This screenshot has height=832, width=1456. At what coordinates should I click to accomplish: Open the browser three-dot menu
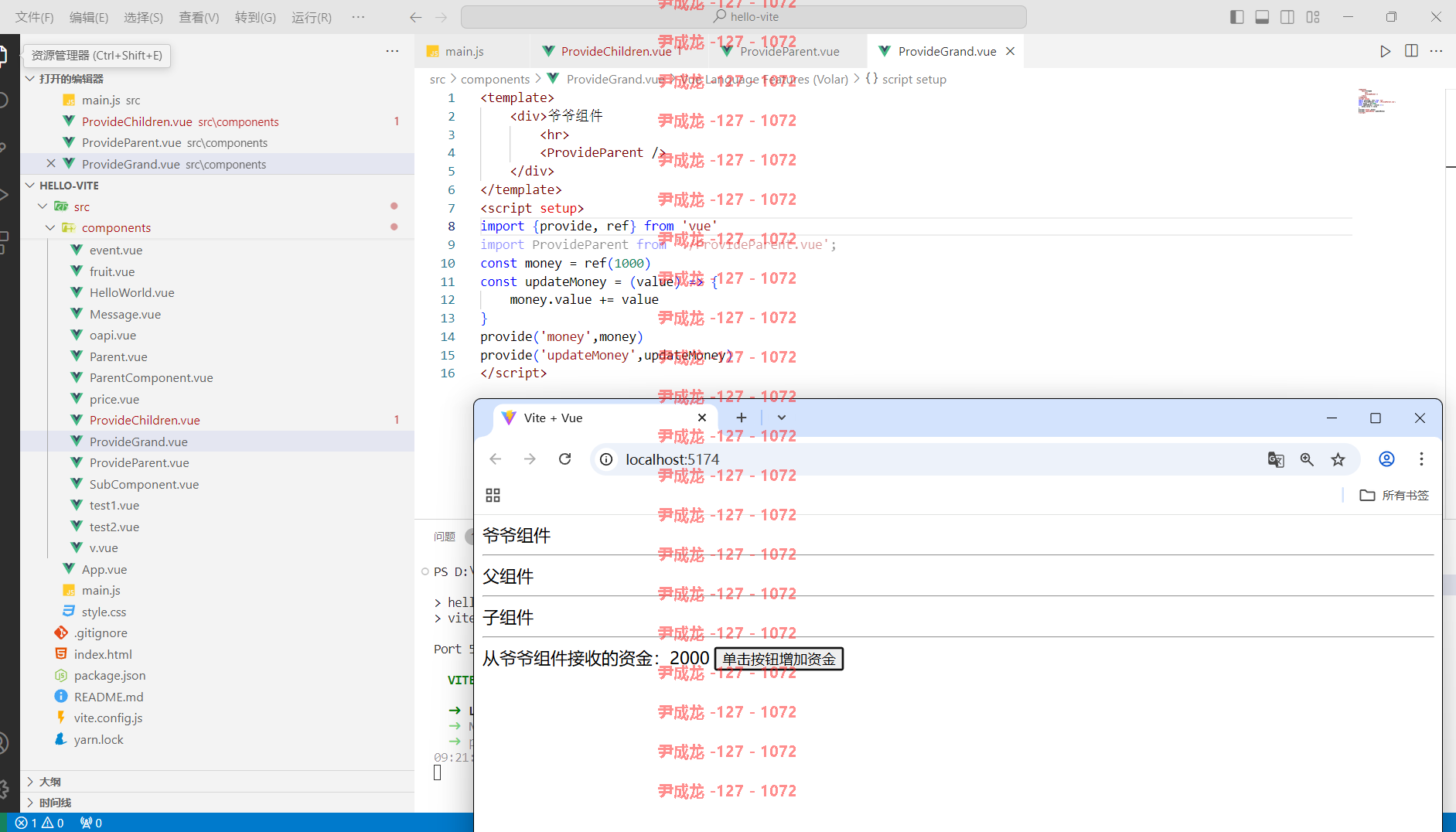pyautogui.click(x=1421, y=459)
